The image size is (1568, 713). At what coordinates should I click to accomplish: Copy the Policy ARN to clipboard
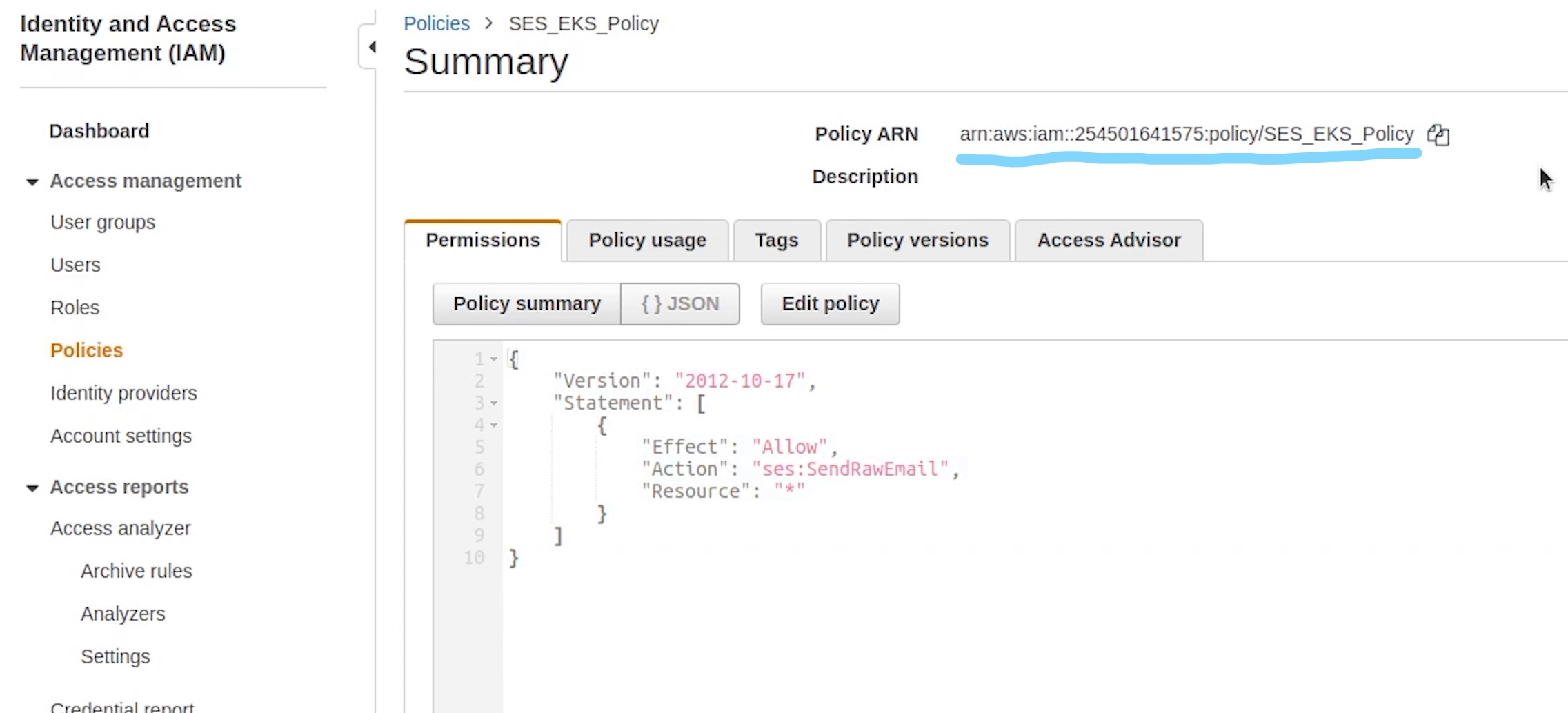click(1438, 134)
